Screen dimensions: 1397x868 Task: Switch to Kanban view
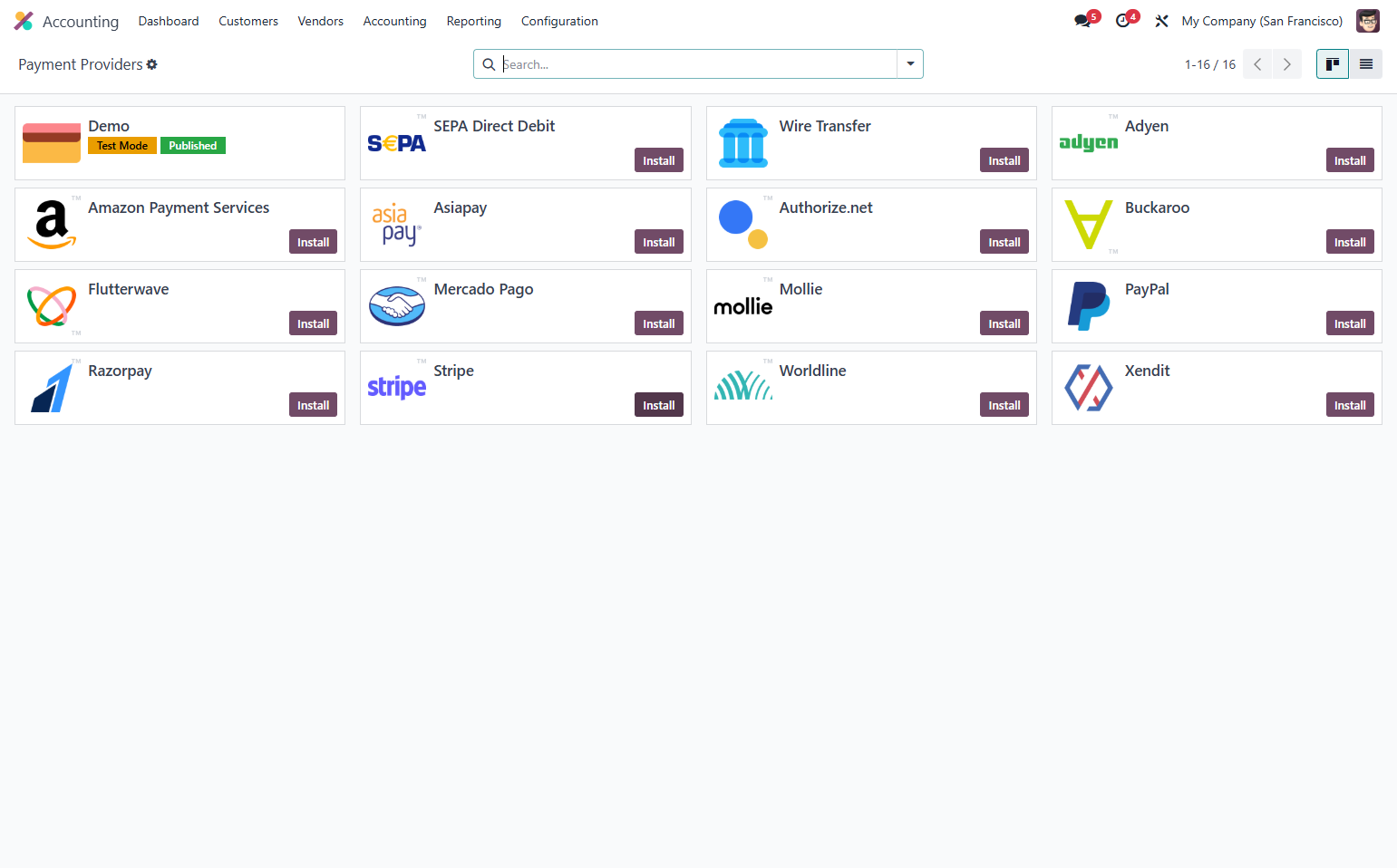point(1333,64)
